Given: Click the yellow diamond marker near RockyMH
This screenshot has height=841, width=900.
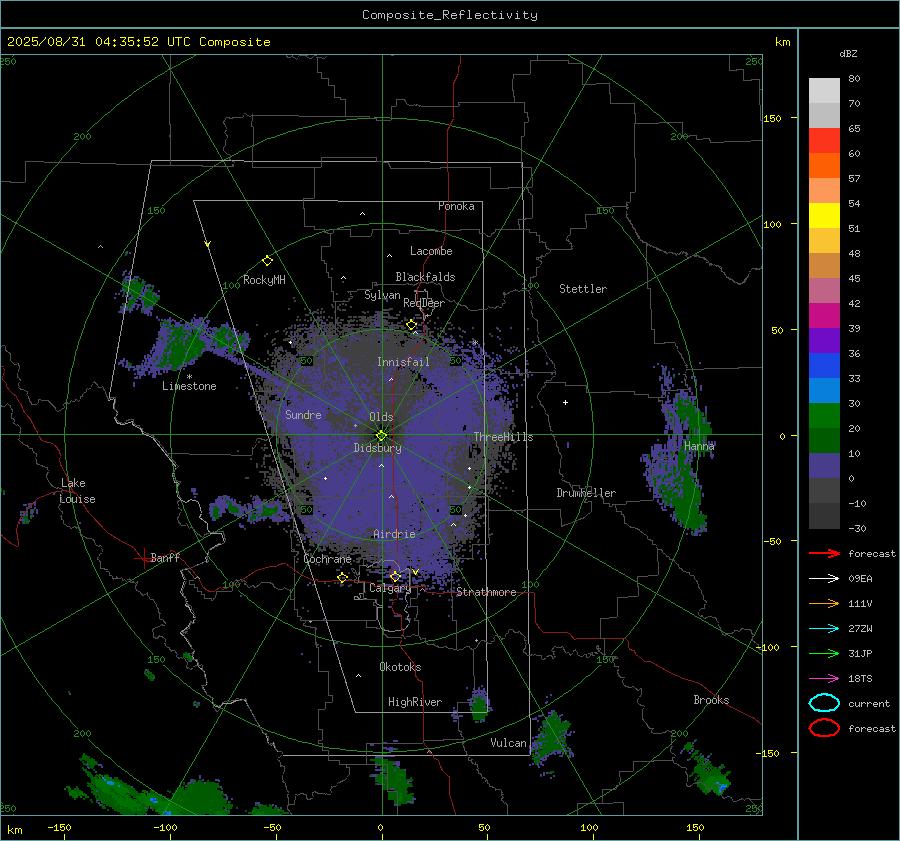Looking at the screenshot, I should (x=267, y=261).
